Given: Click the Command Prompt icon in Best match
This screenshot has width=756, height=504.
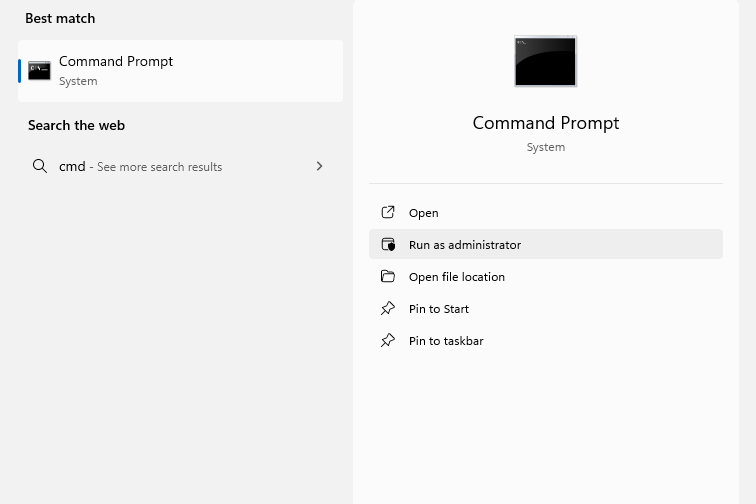Looking at the screenshot, I should 40,71.
